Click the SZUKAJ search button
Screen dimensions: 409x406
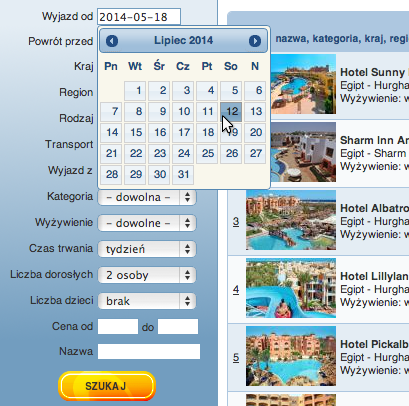pos(107,386)
